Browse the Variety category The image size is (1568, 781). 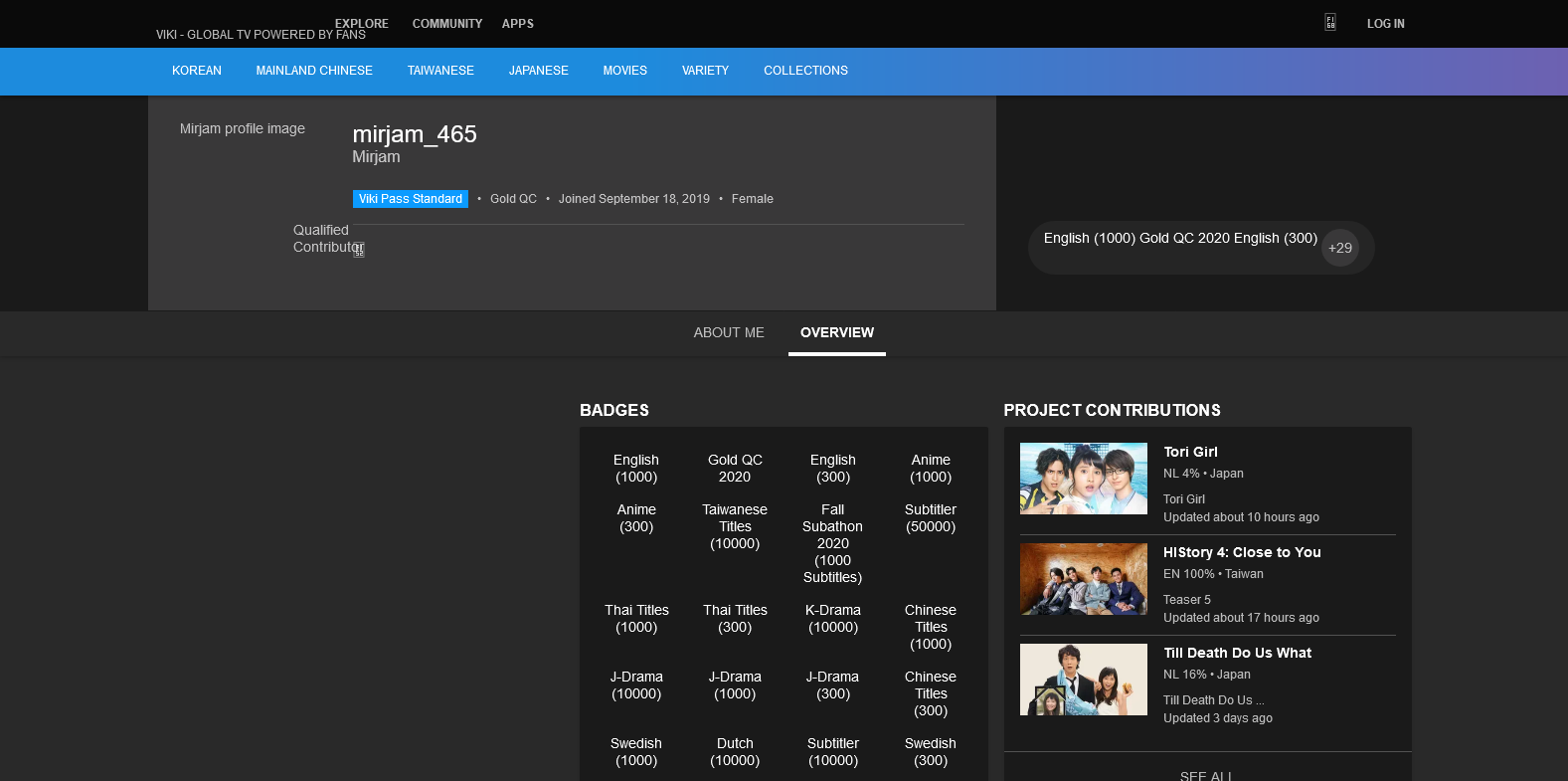706,71
